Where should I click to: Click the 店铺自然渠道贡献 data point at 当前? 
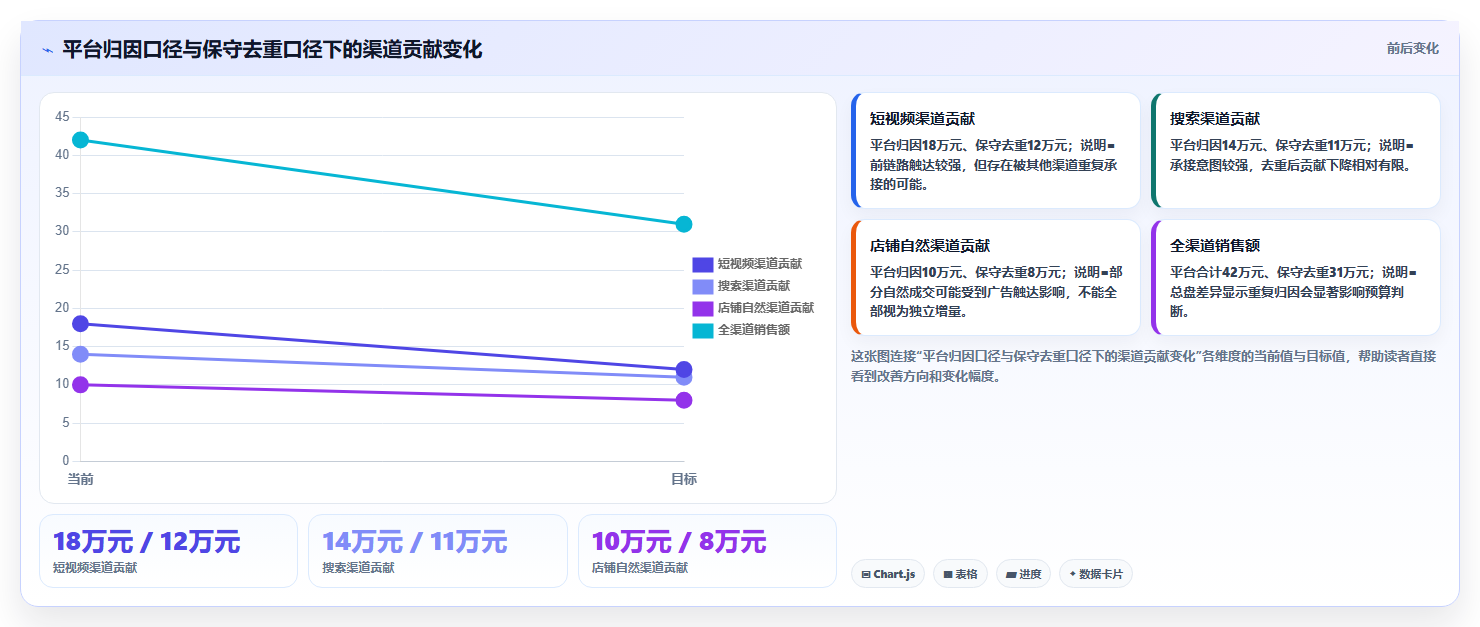coord(80,384)
